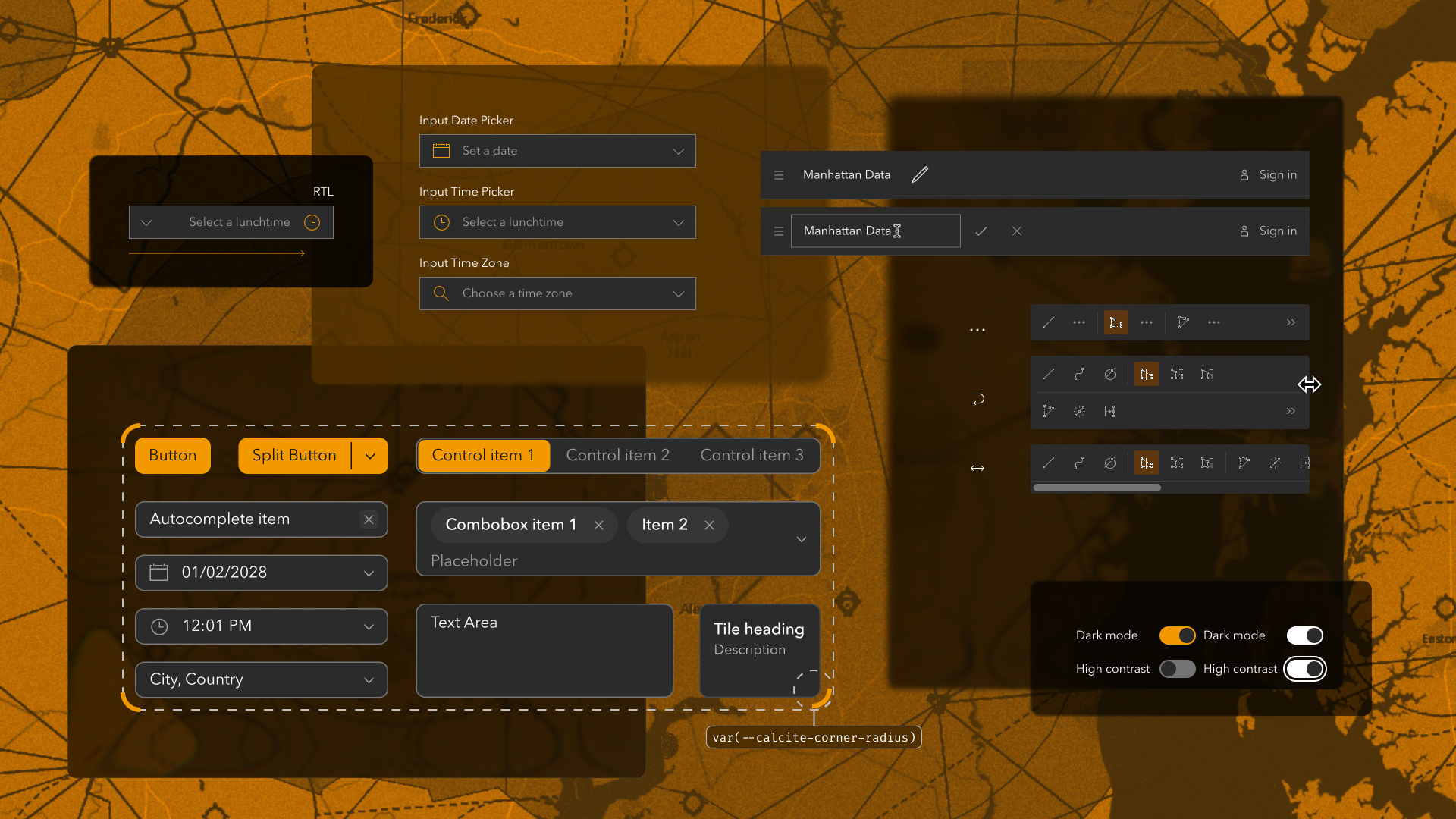Click remove-vertex polygon icon in two-row toolbar
The width and height of the screenshot is (1456, 819).
1207,374
